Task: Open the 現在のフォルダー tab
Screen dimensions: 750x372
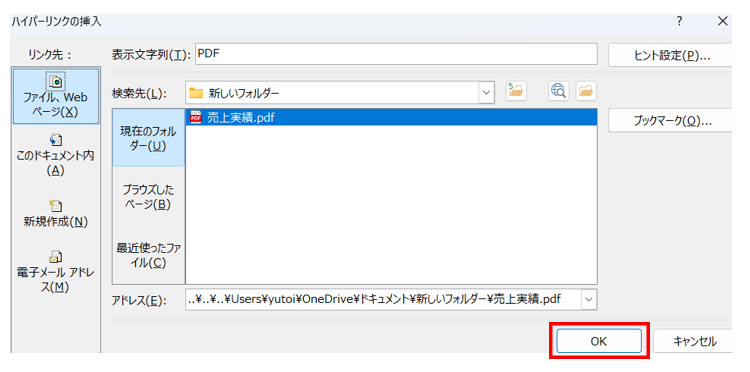Action: point(149,138)
